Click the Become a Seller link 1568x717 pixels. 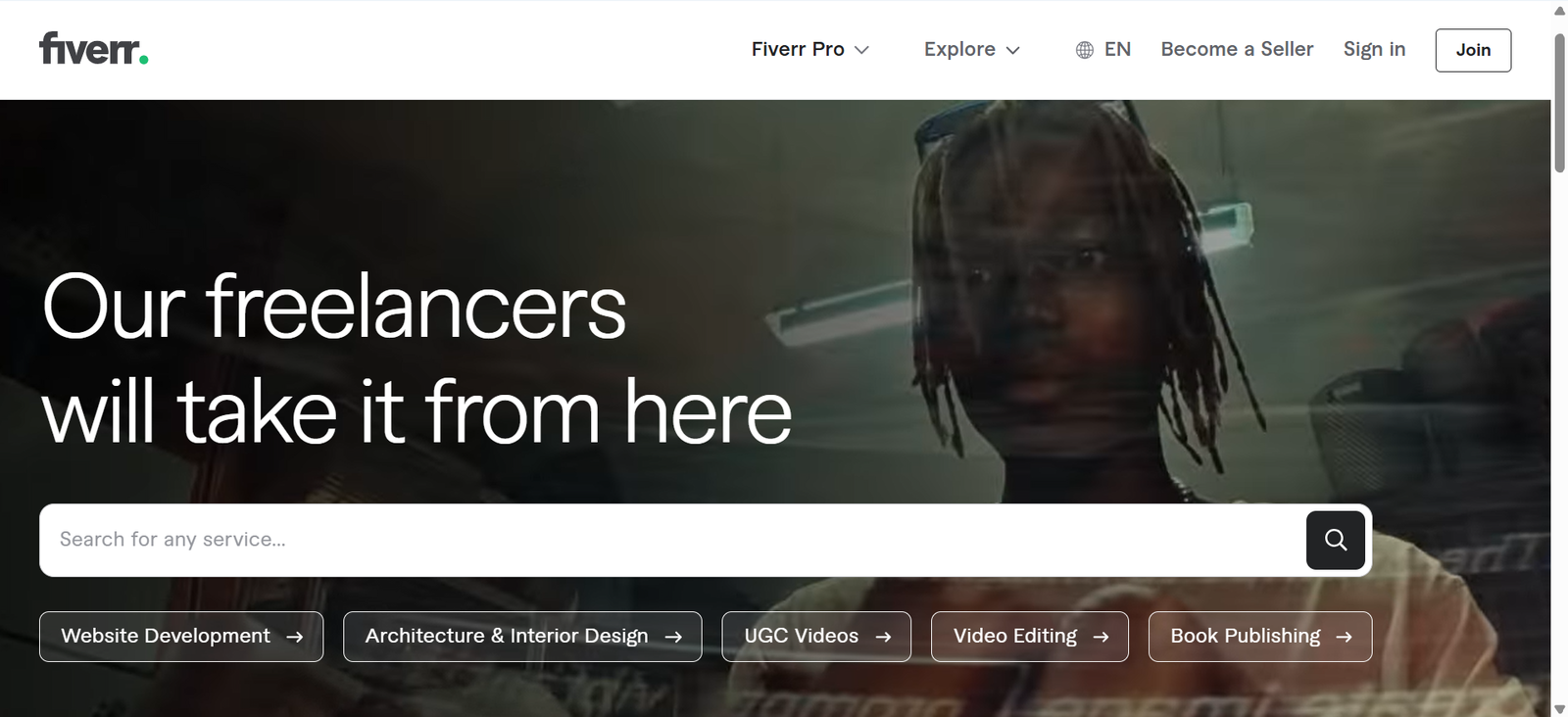1237,49
